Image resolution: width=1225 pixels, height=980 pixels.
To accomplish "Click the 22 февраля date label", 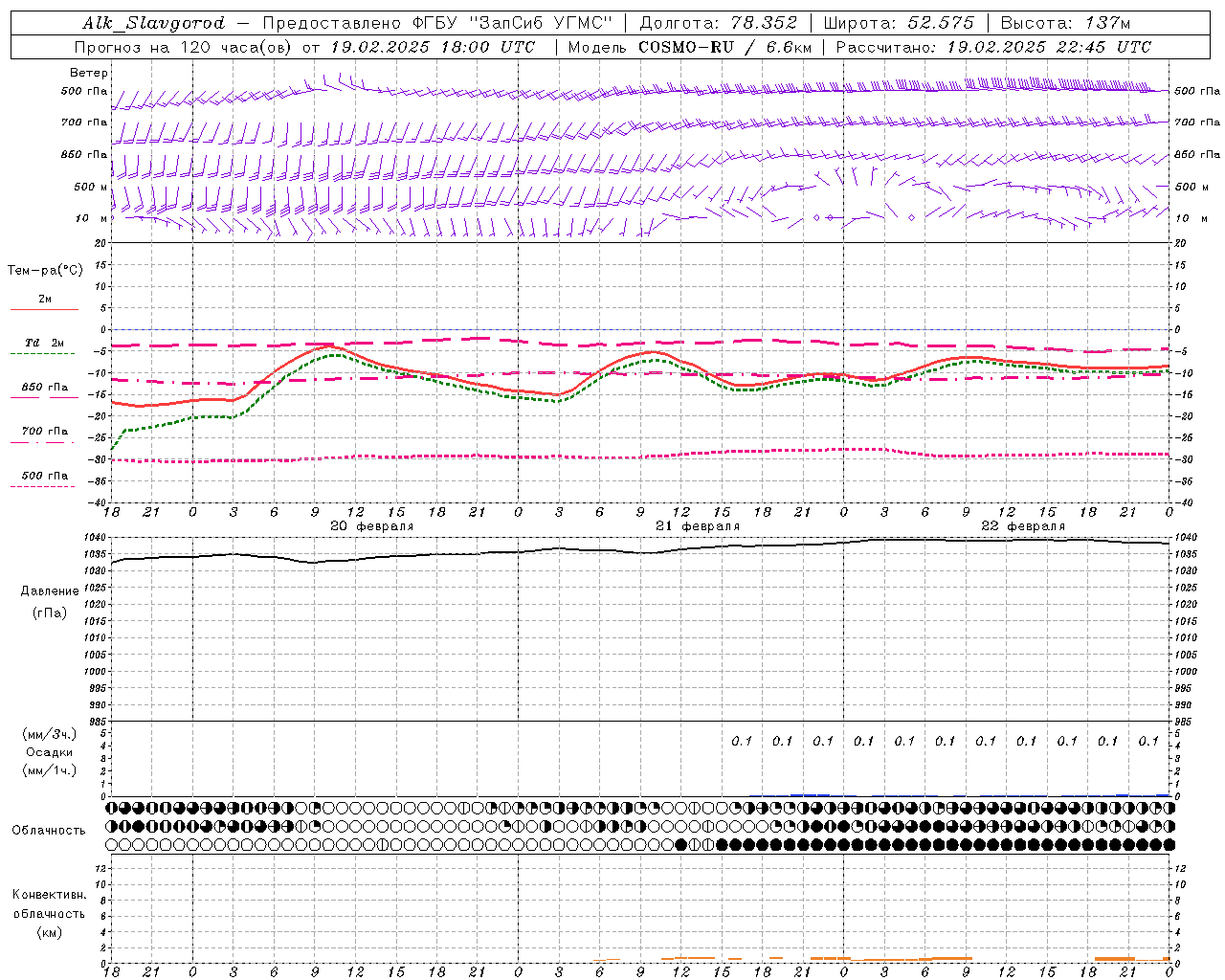I will 1023,526.
